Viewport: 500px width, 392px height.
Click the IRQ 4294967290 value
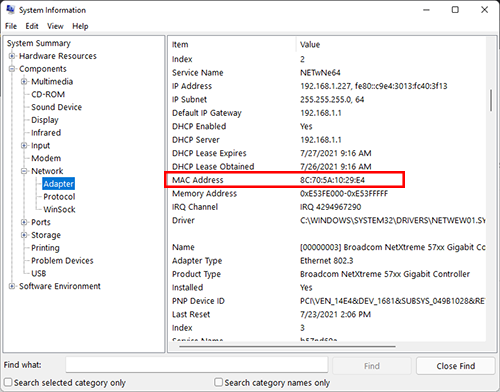tap(330, 207)
